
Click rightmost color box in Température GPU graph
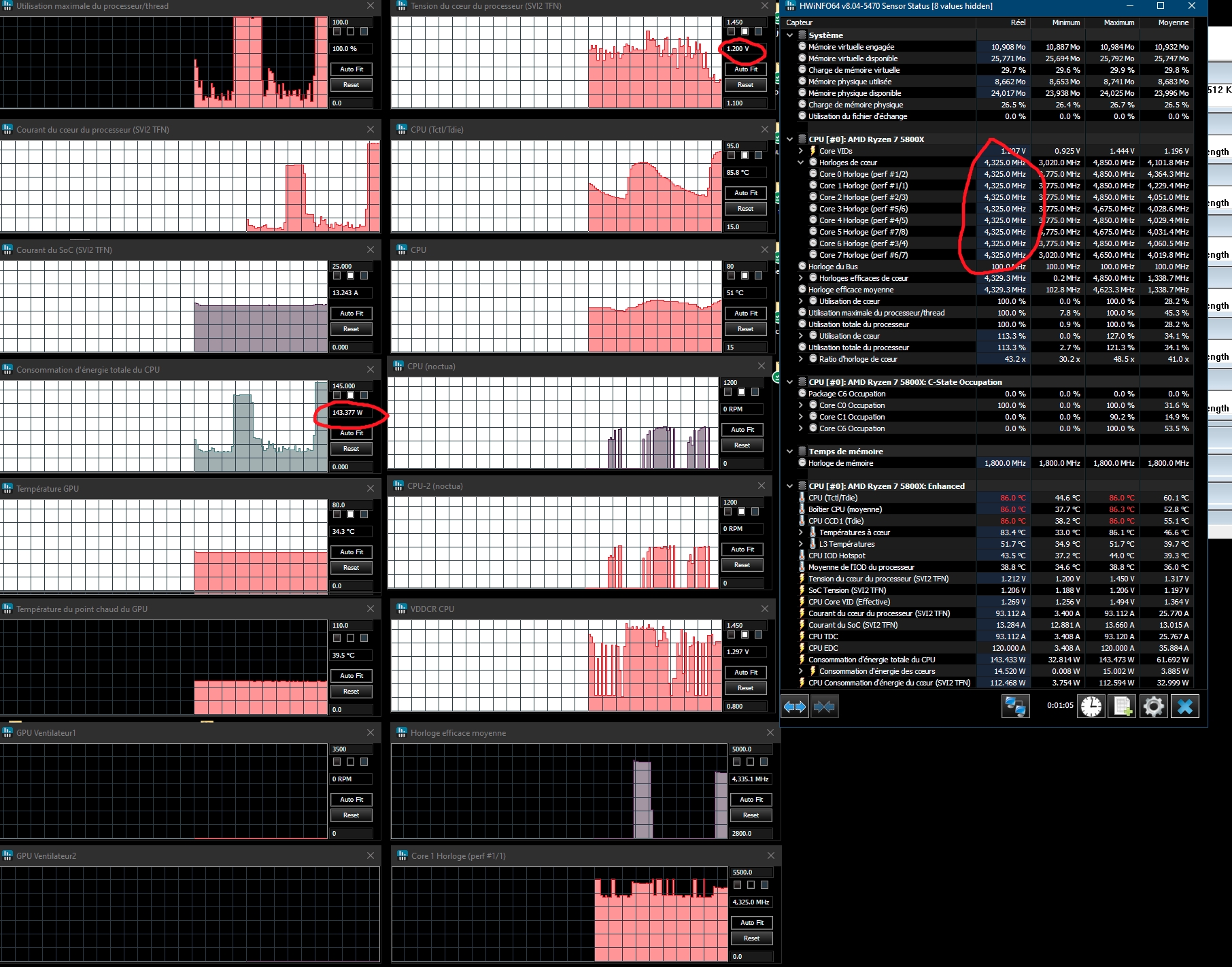pos(364,515)
